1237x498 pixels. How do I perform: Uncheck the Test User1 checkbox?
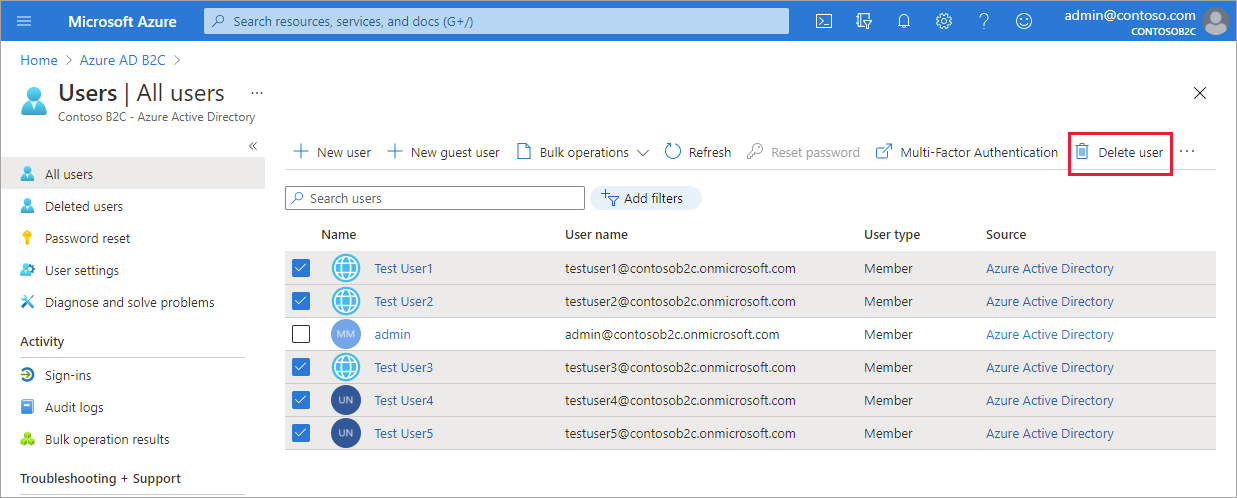(x=301, y=268)
